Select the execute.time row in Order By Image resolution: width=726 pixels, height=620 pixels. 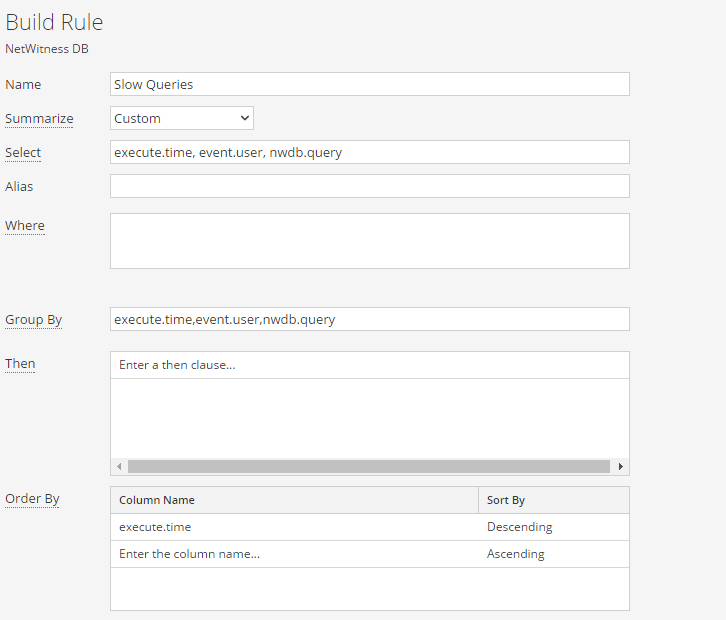click(294, 527)
